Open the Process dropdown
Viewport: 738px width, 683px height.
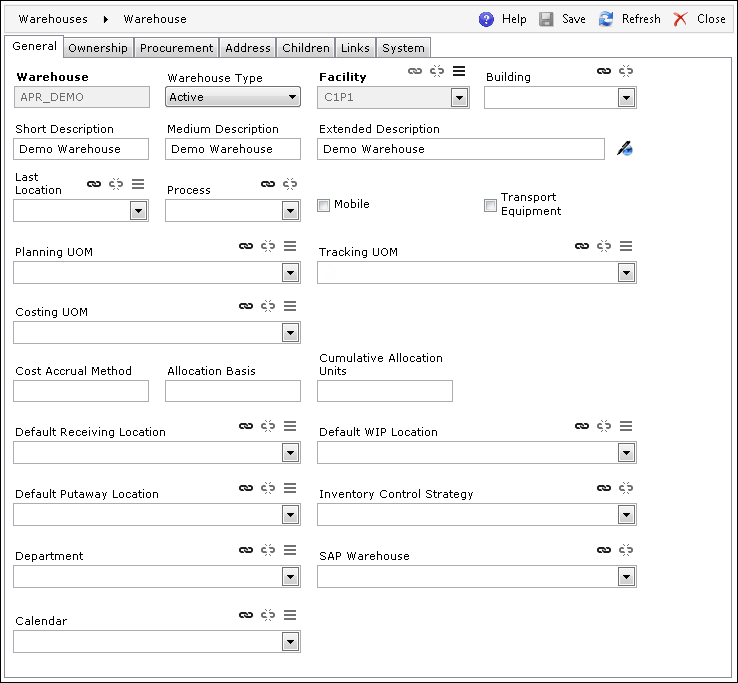[290, 211]
